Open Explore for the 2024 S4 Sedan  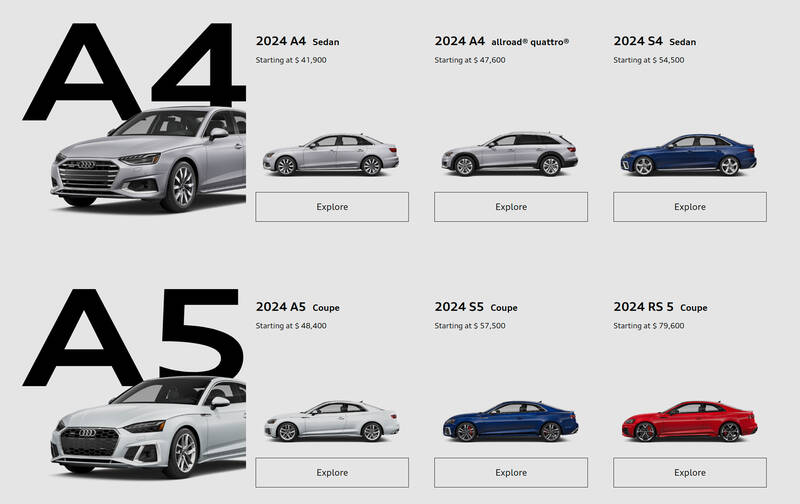tap(690, 207)
